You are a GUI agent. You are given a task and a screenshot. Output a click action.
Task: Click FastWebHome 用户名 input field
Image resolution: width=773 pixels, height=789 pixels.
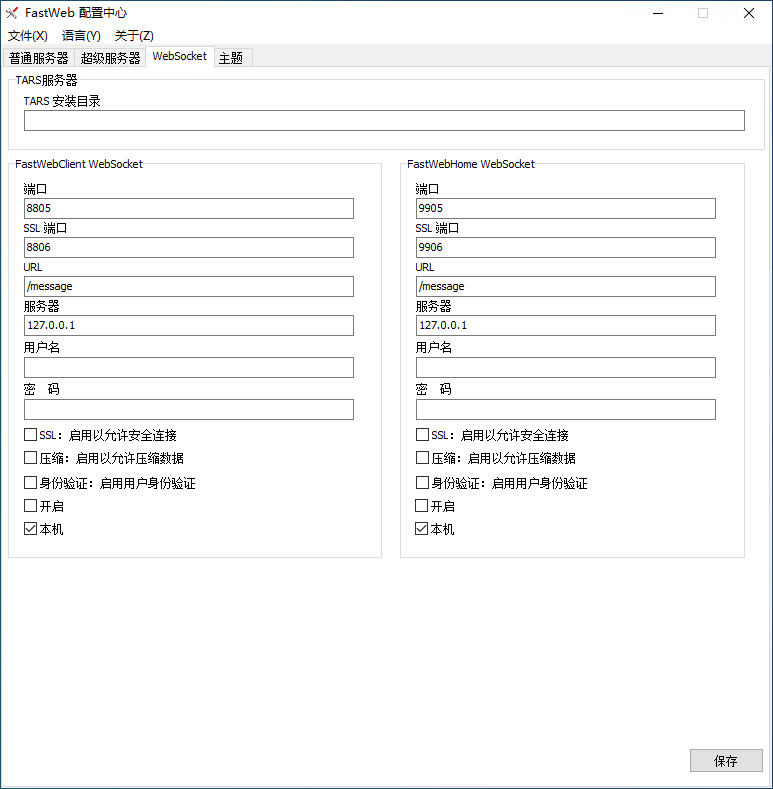pyautogui.click(x=566, y=367)
